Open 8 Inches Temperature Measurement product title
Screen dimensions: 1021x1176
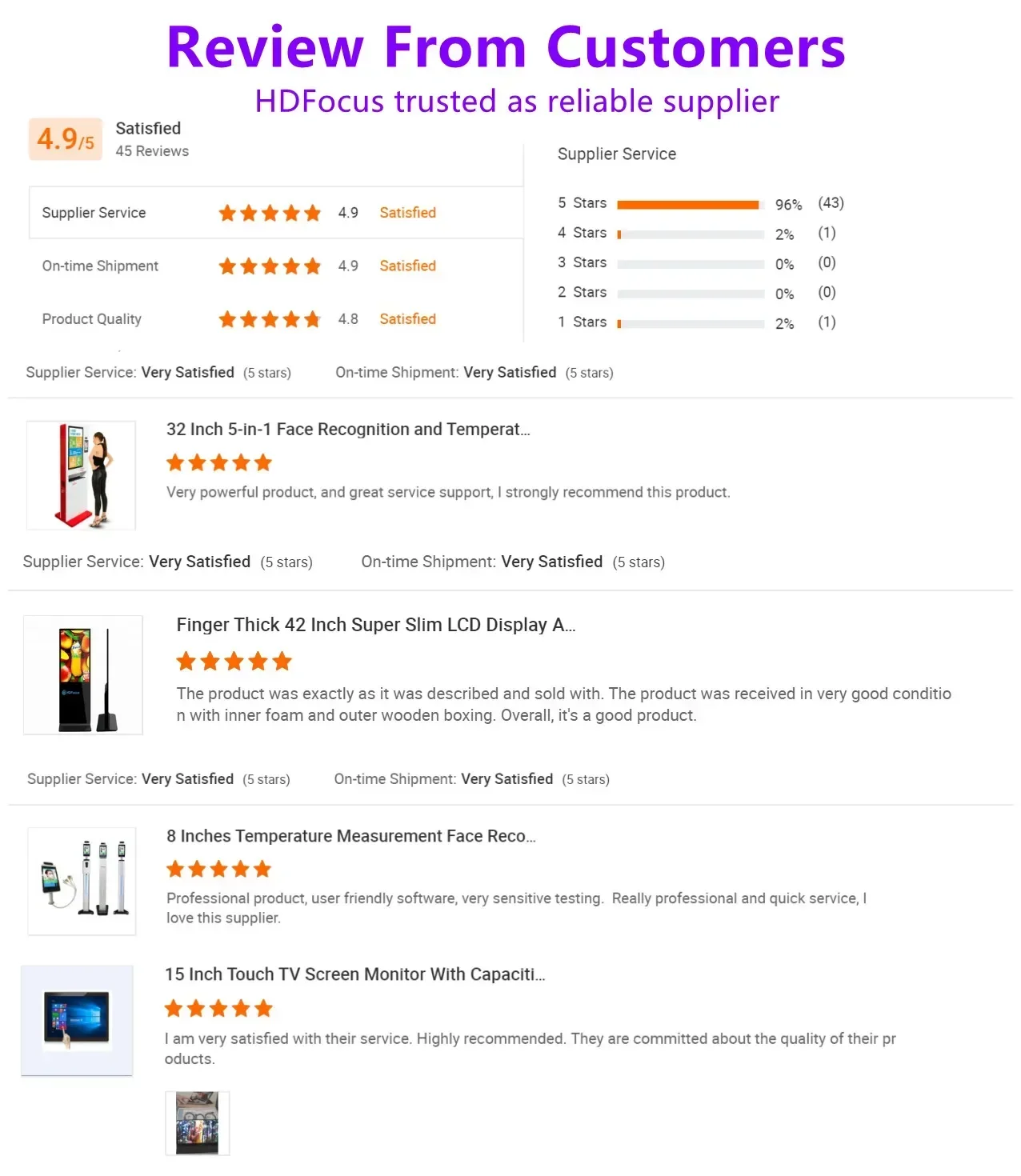point(350,836)
